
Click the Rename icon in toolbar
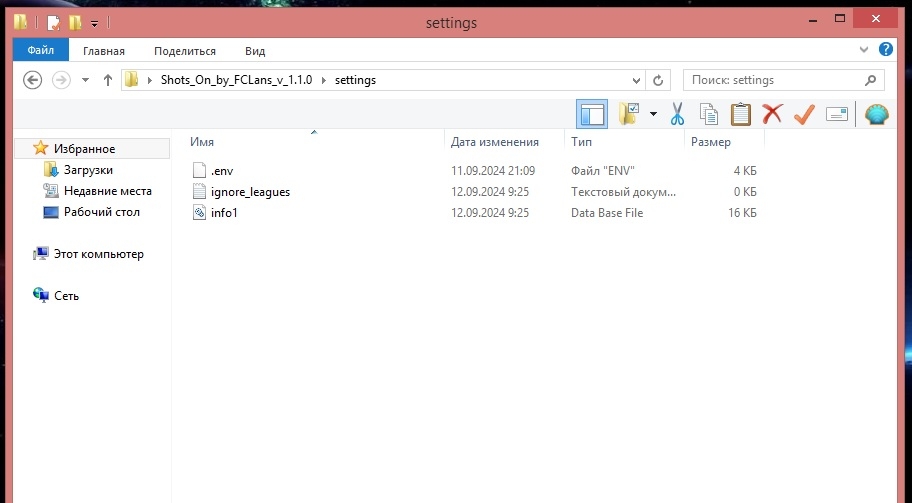pos(837,114)
